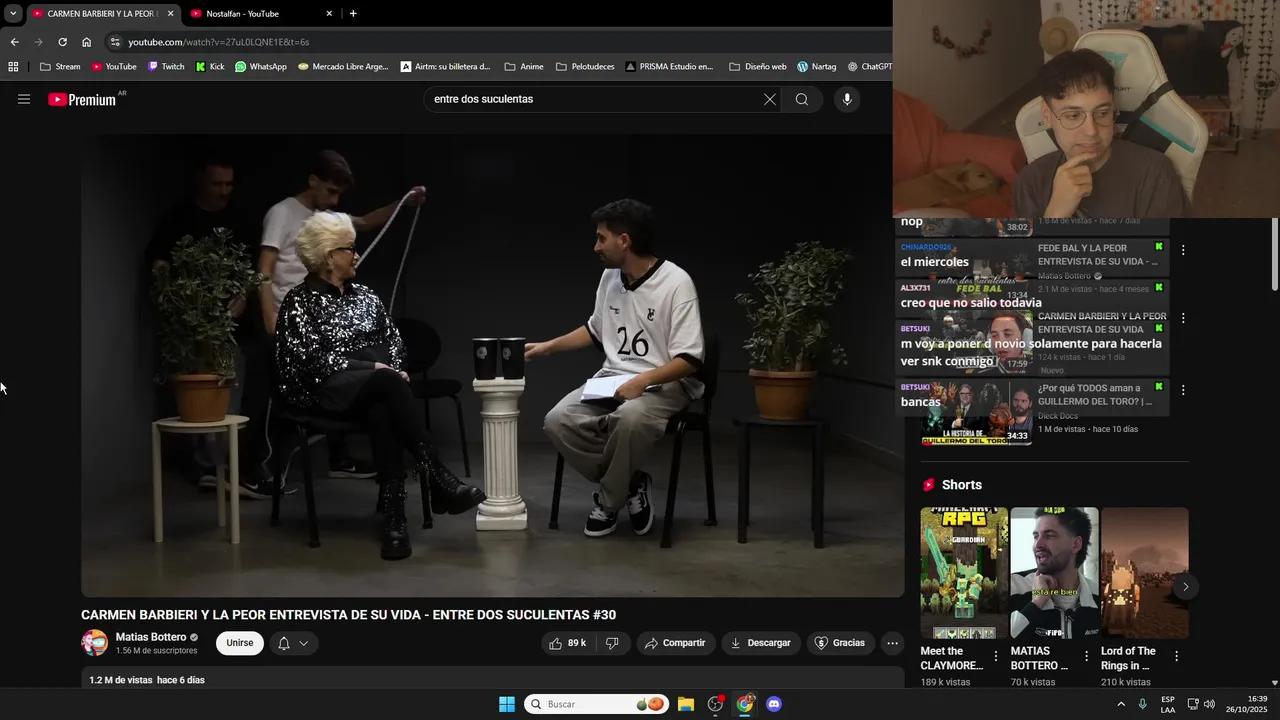Image resolution: width=1280 pixels, height=720 pixels.
Task: Open YouTube bookmark
Action: [x=114, y=67]
